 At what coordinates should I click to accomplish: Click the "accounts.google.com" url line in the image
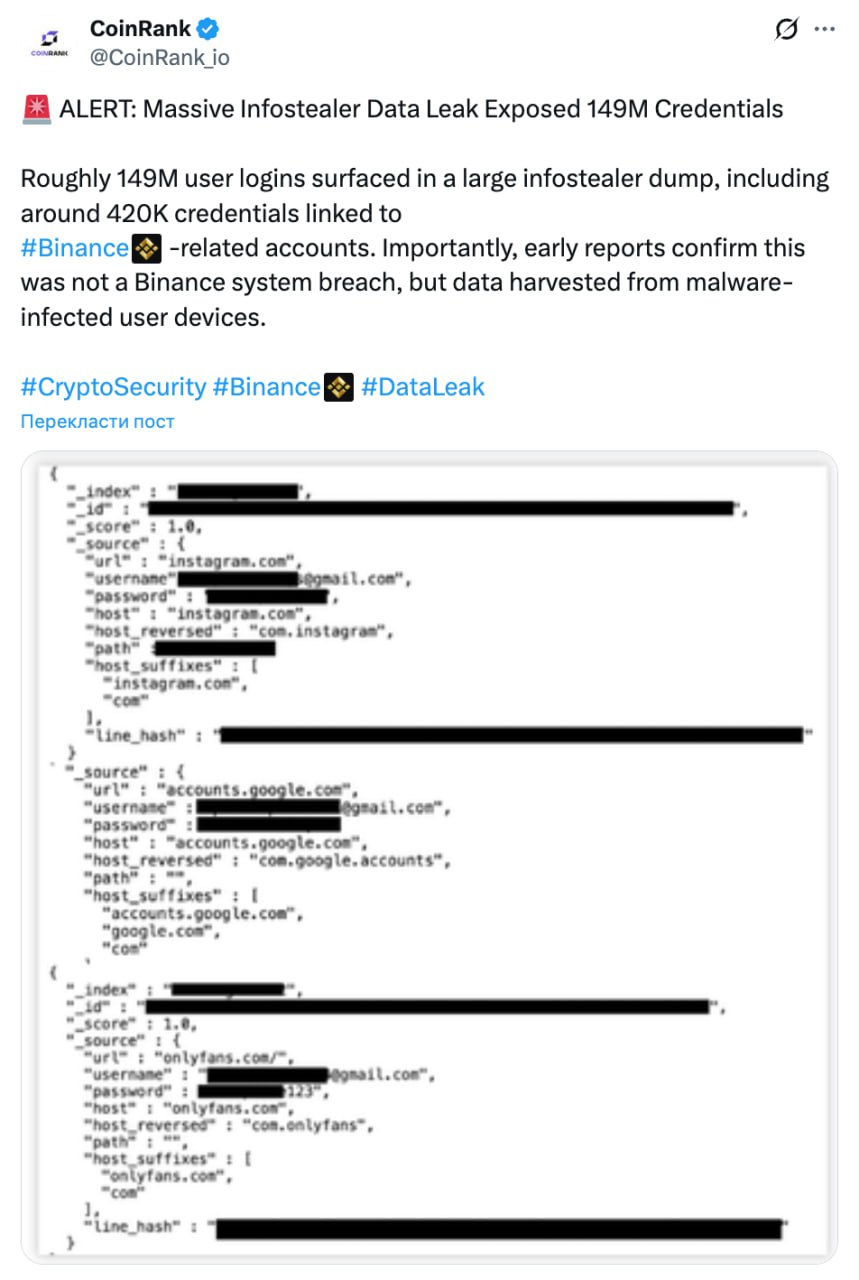point(220,790)
